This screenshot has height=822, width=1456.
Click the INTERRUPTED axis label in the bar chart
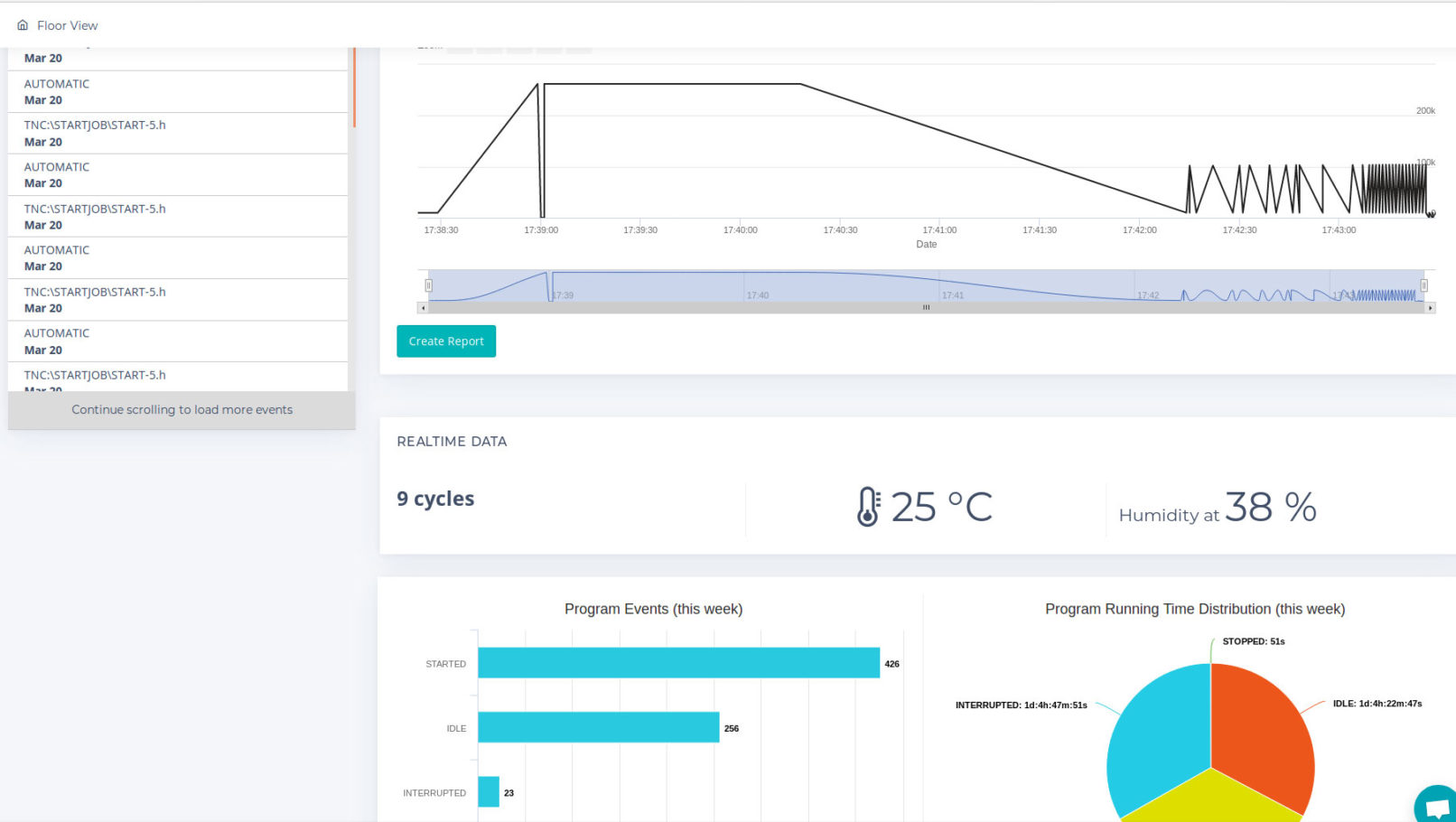[x=434, y=793]
